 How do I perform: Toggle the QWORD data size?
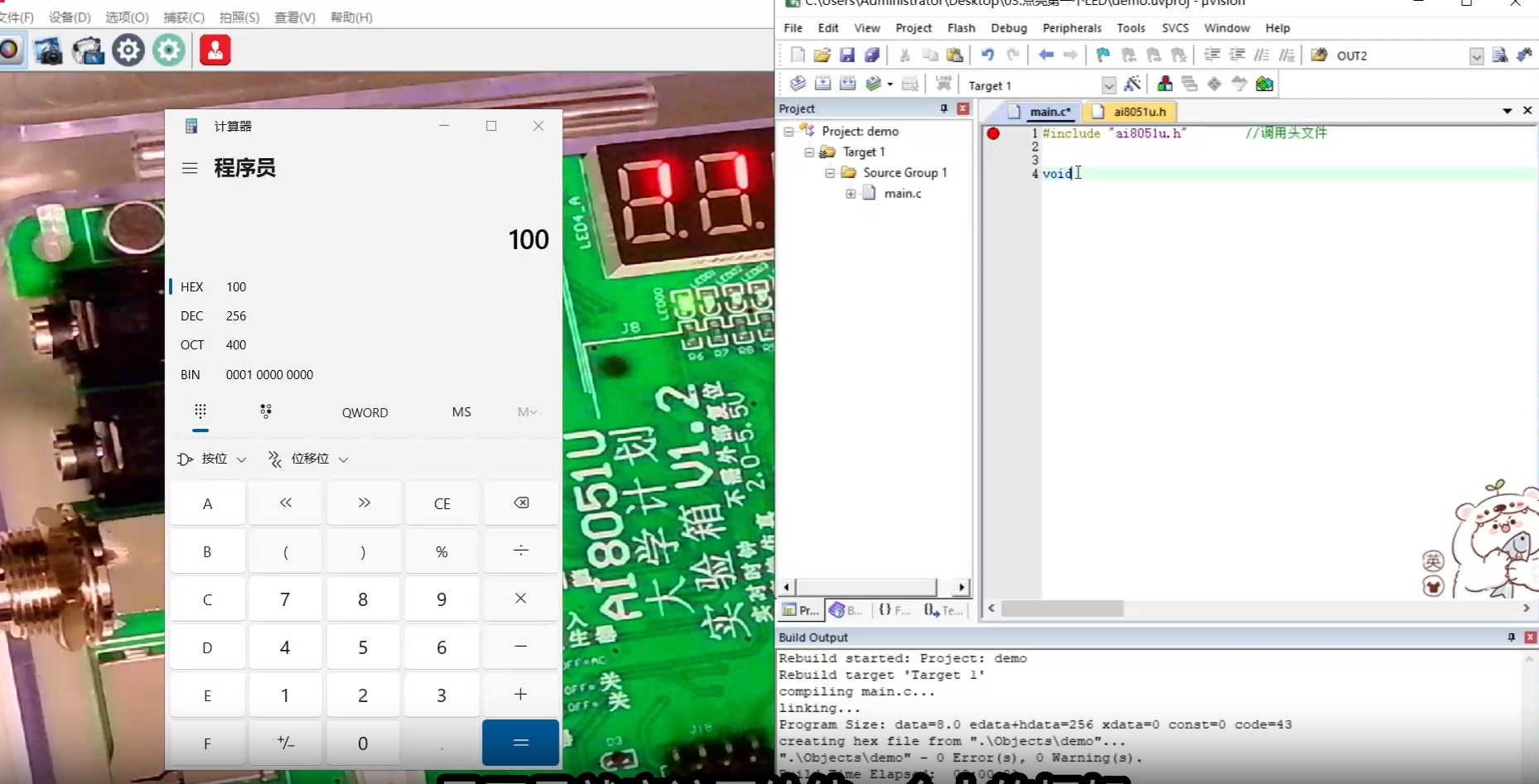pyautogui.click(x=364, y=412)
